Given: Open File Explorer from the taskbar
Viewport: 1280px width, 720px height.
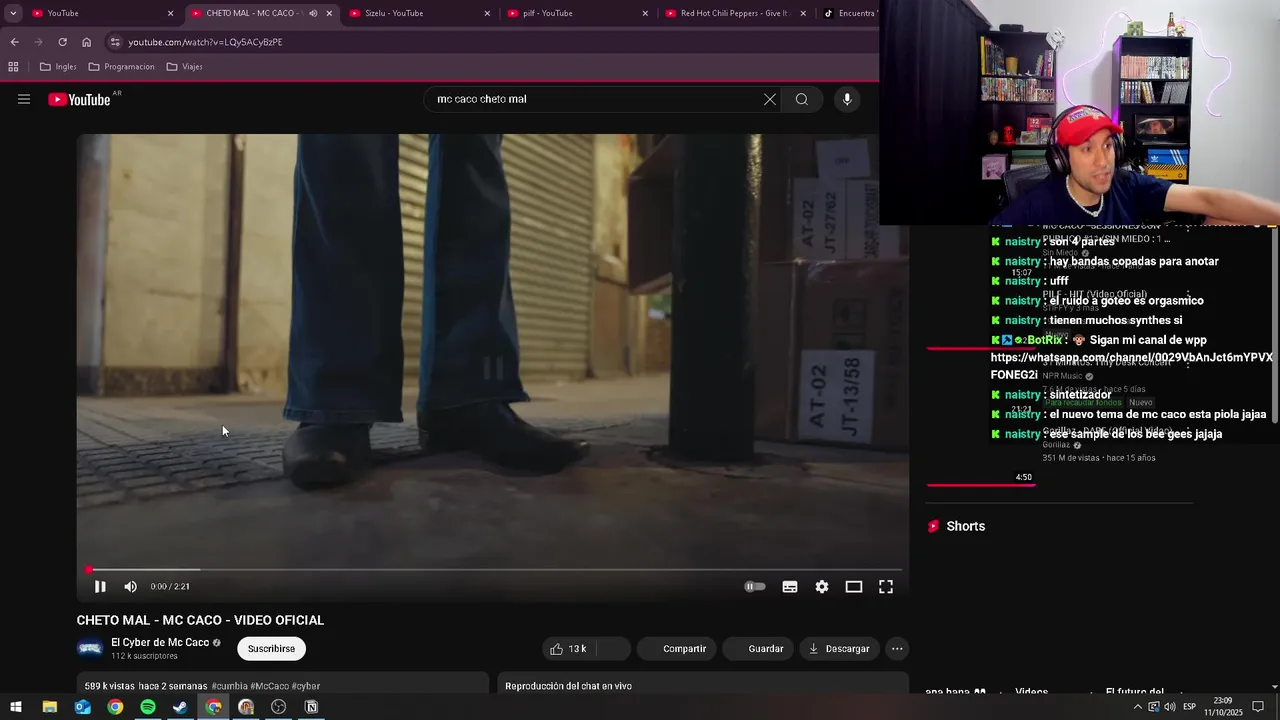Looking at the screenshot, I should pyautogui.click(x=49, y=707).
